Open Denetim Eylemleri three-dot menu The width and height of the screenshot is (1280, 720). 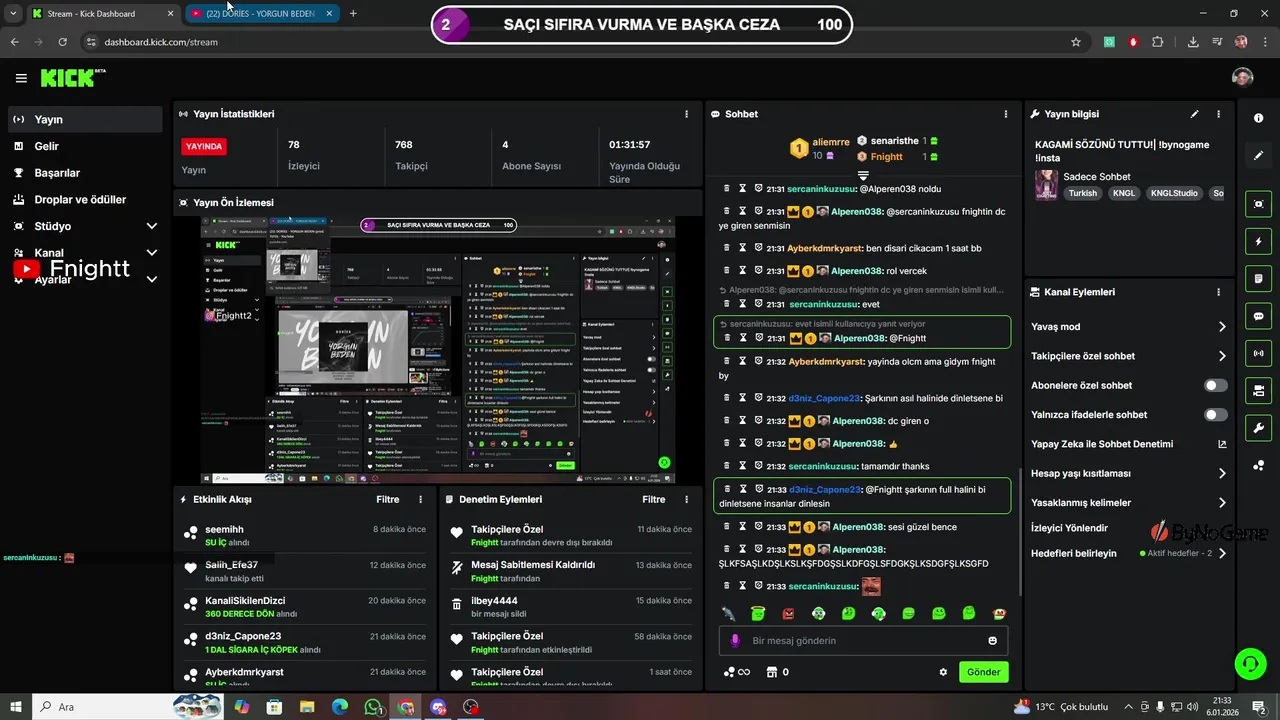[x=685, y=499]
